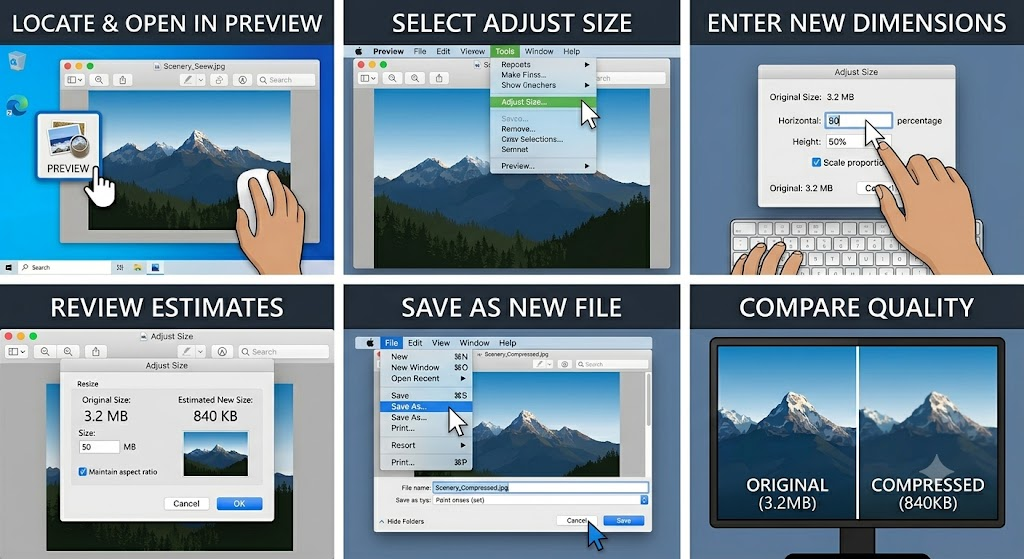The width and height of the screenshot is (1024, 559).
Task: Click Cancel in the Review Estimates Adjust Size dialog
Action: coord(186,503)
